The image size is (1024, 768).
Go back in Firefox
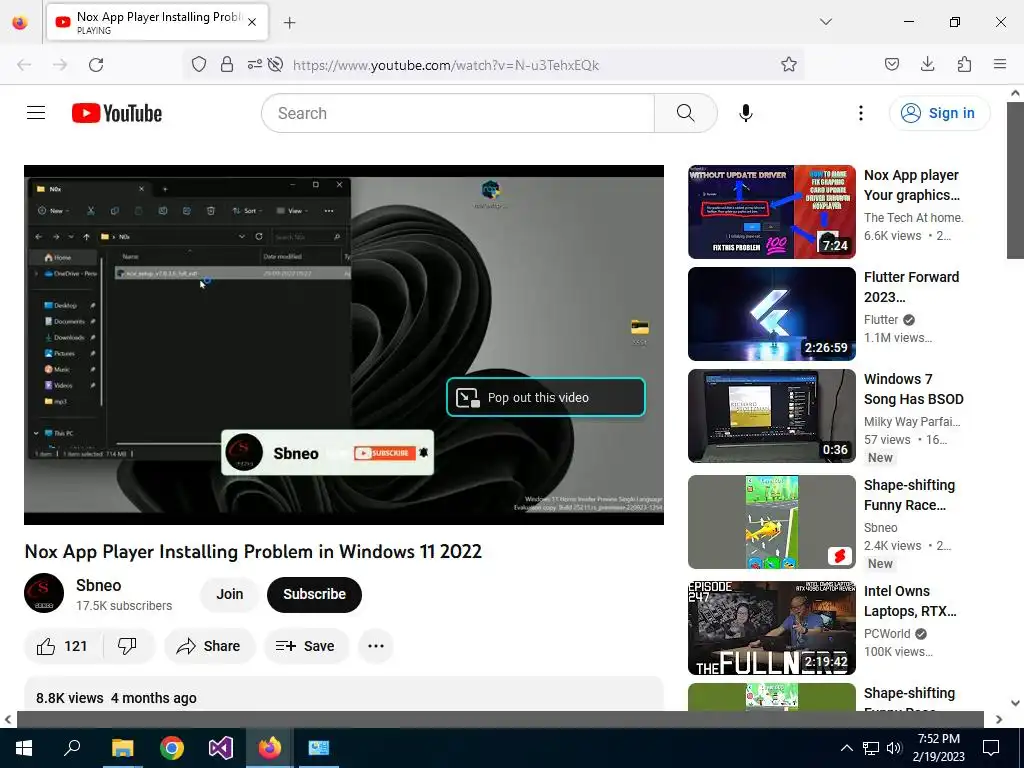[x=24, y=65]
